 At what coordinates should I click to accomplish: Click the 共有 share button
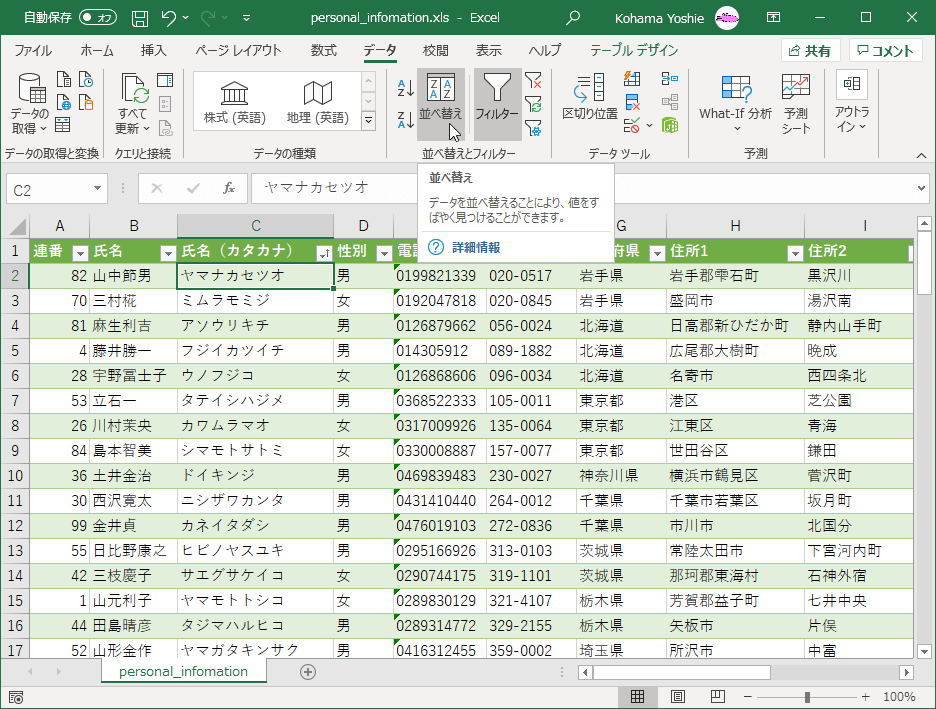coord(810,51)
